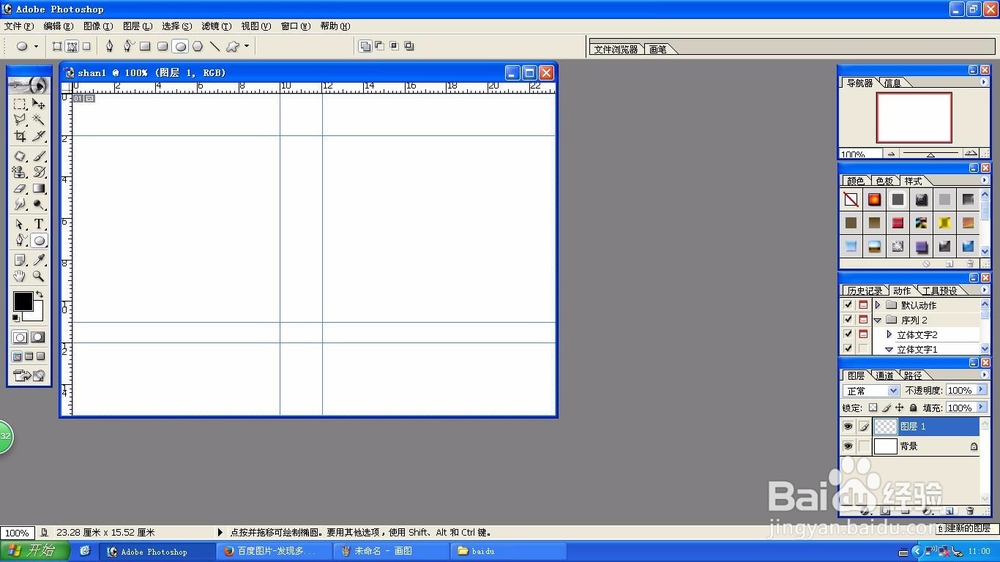
Task: Select the Healing Brush tool
Action: click(20, 156)
